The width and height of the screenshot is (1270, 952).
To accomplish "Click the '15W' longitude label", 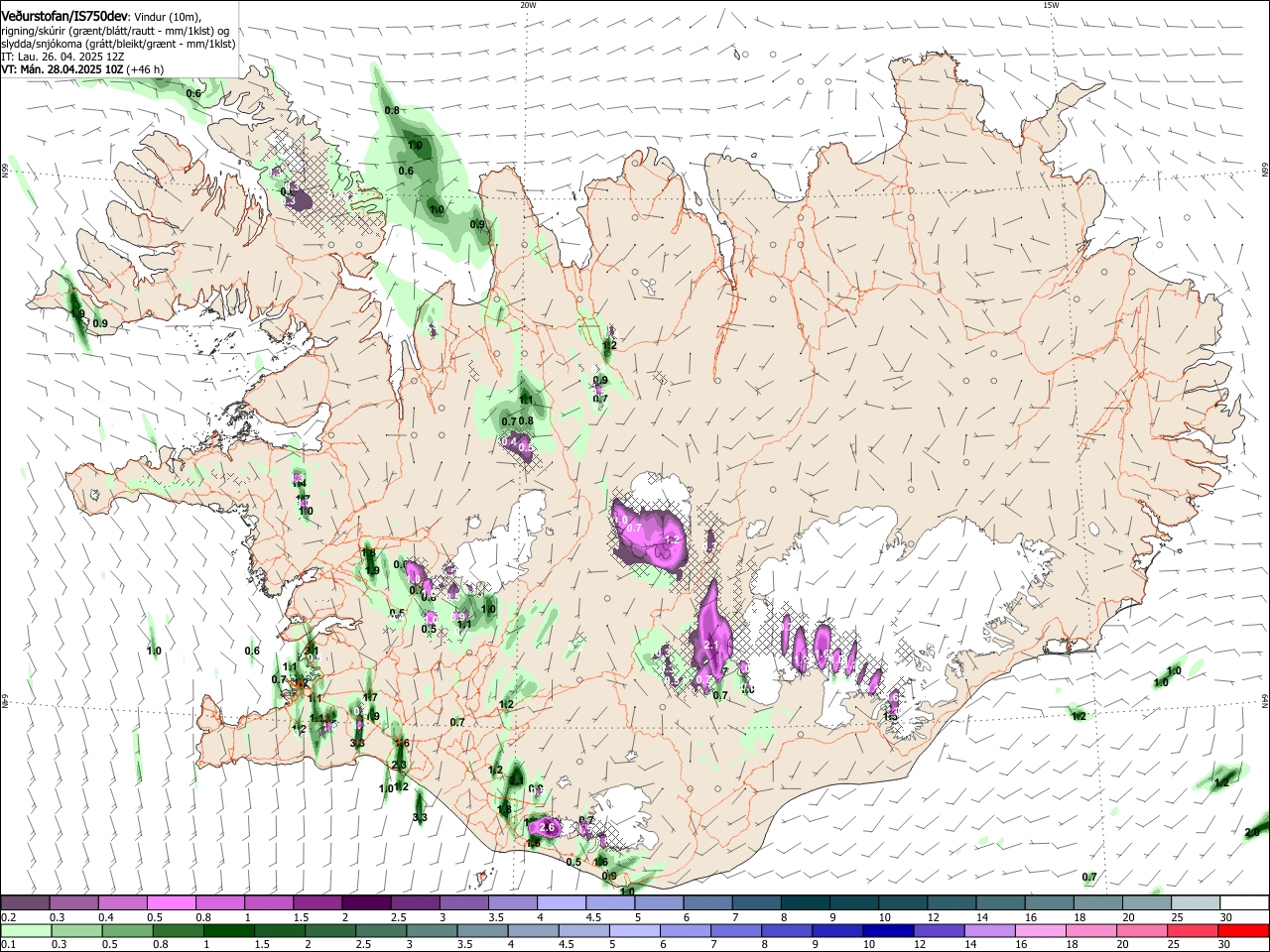I will (1051, 5).
